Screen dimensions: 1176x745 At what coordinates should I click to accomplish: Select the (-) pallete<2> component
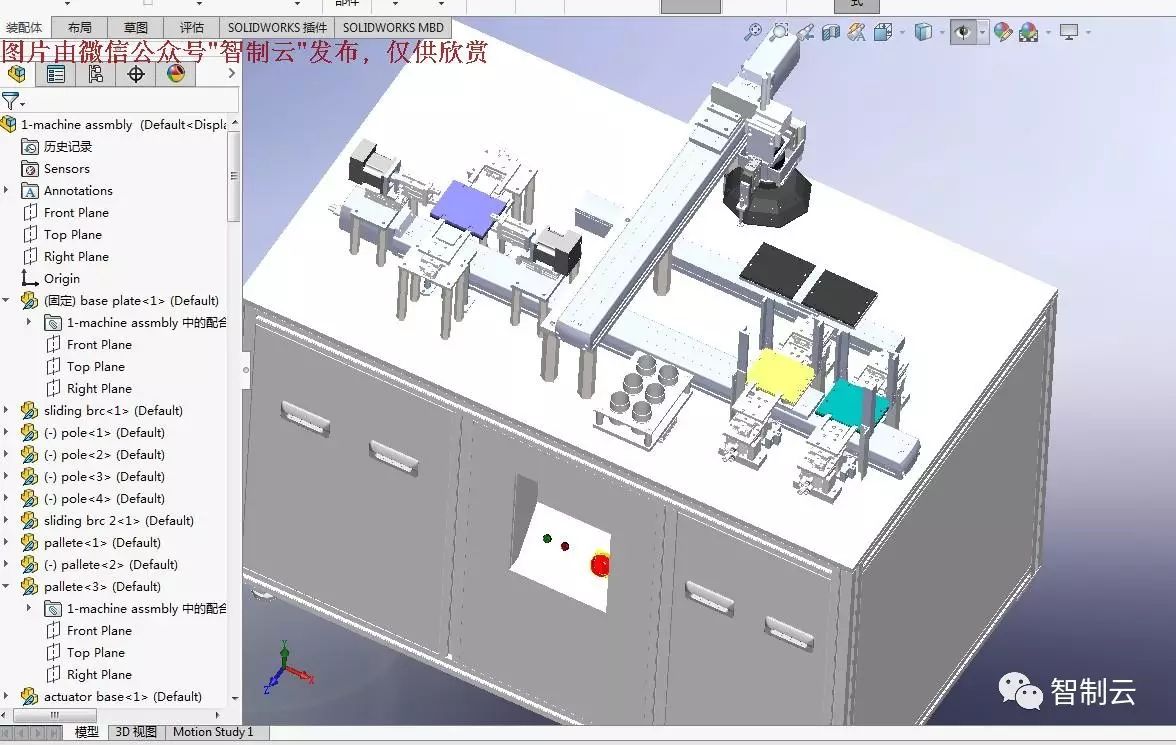point(111,565)
